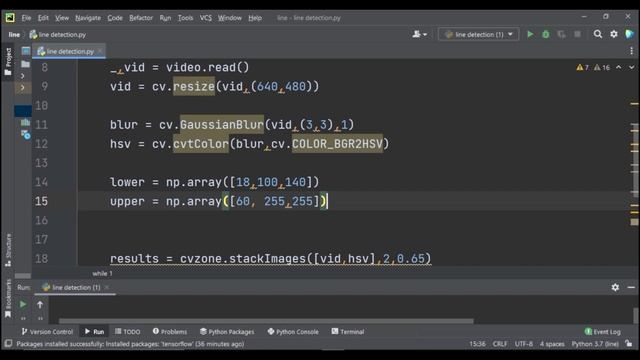Close the line detection.py editor tab
The height and width of the screenshot is (360, 640).
100,51
